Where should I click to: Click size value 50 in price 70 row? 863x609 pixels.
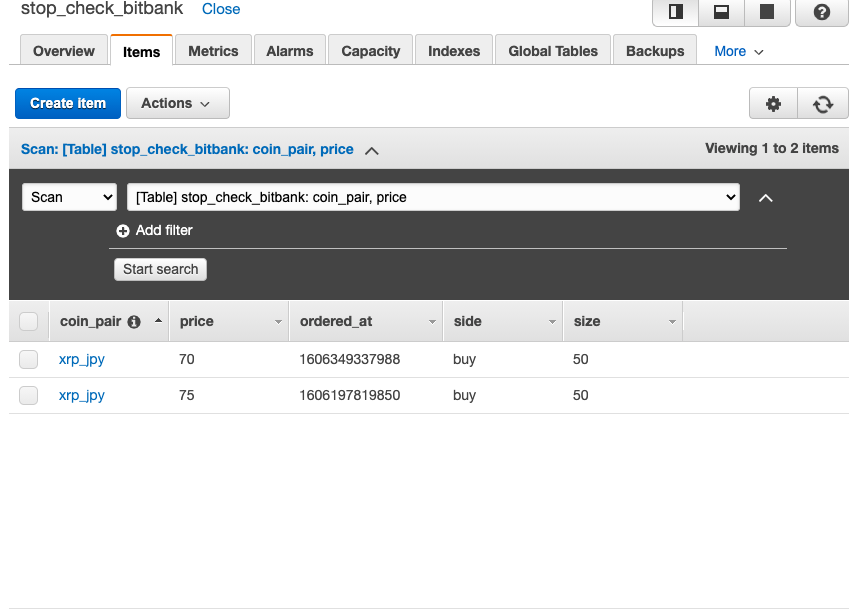coord(581,359)
